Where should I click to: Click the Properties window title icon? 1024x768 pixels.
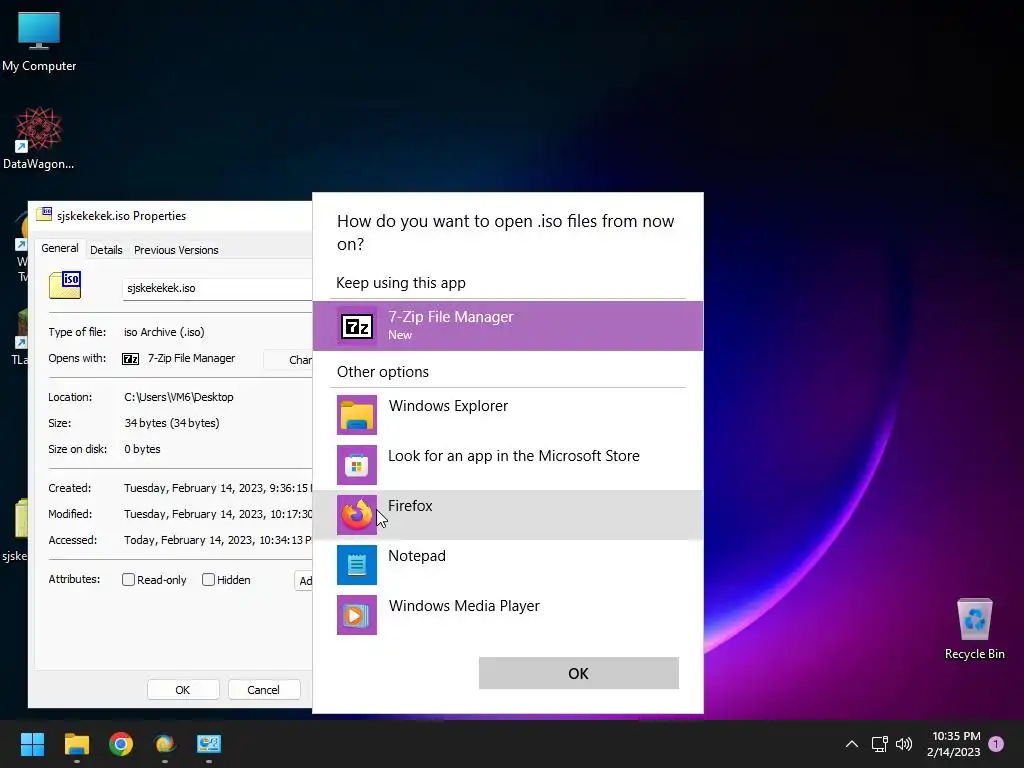coord(44,215)
